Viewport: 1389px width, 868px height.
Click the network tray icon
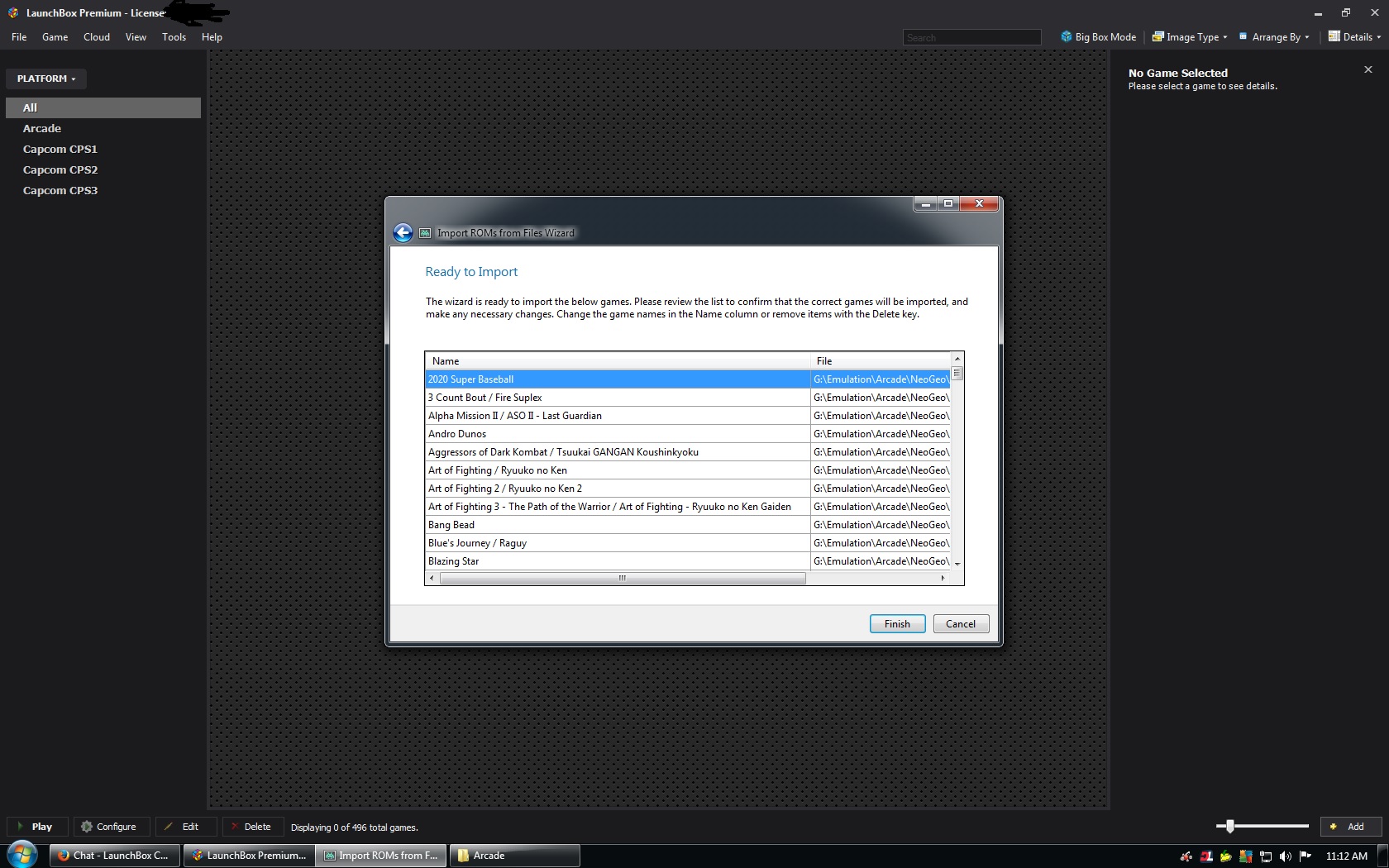[x=1266, y=856]
